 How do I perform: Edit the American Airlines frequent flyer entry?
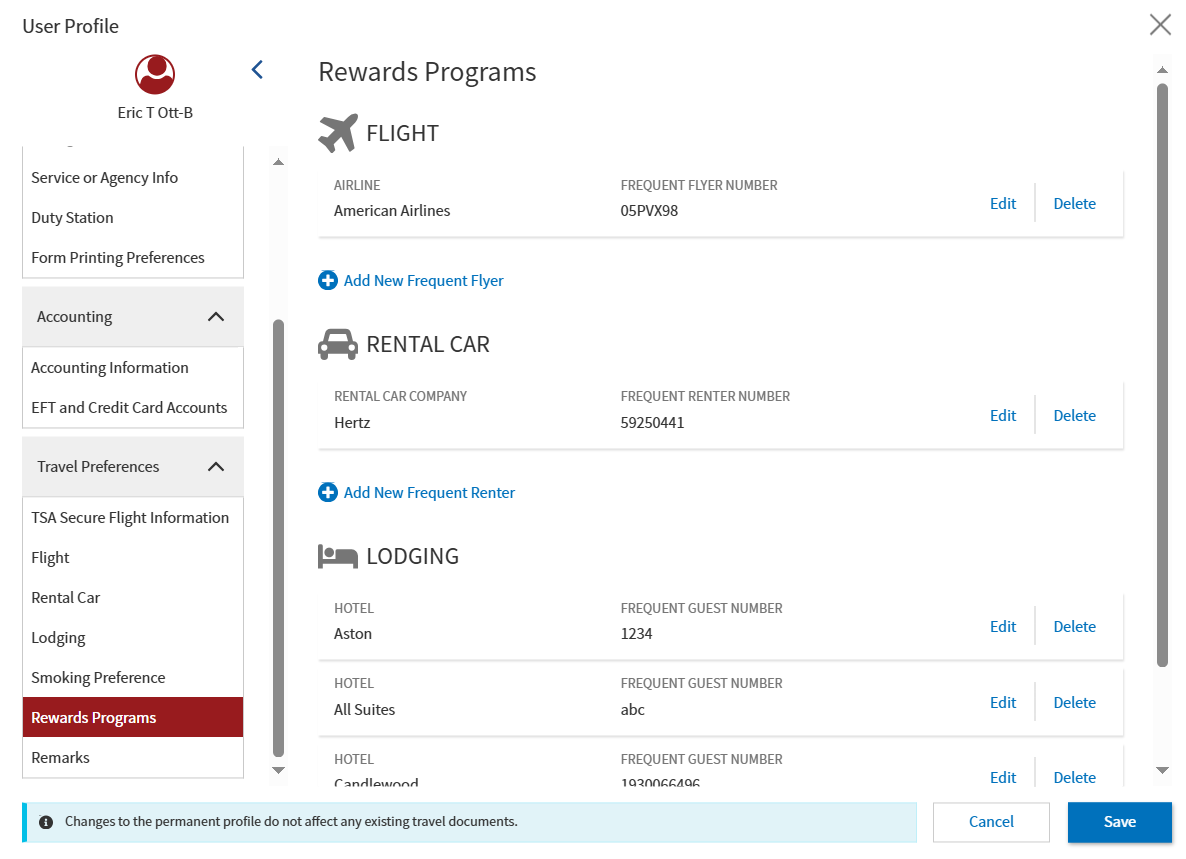(1003, 204)
